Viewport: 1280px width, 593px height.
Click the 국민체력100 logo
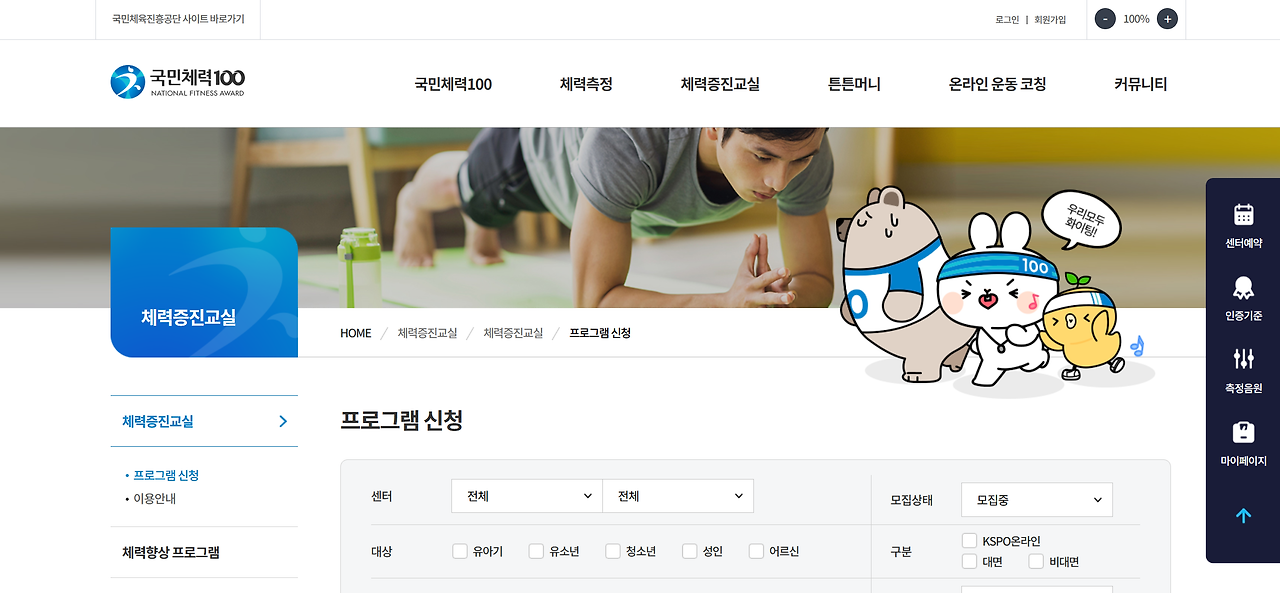178,82
